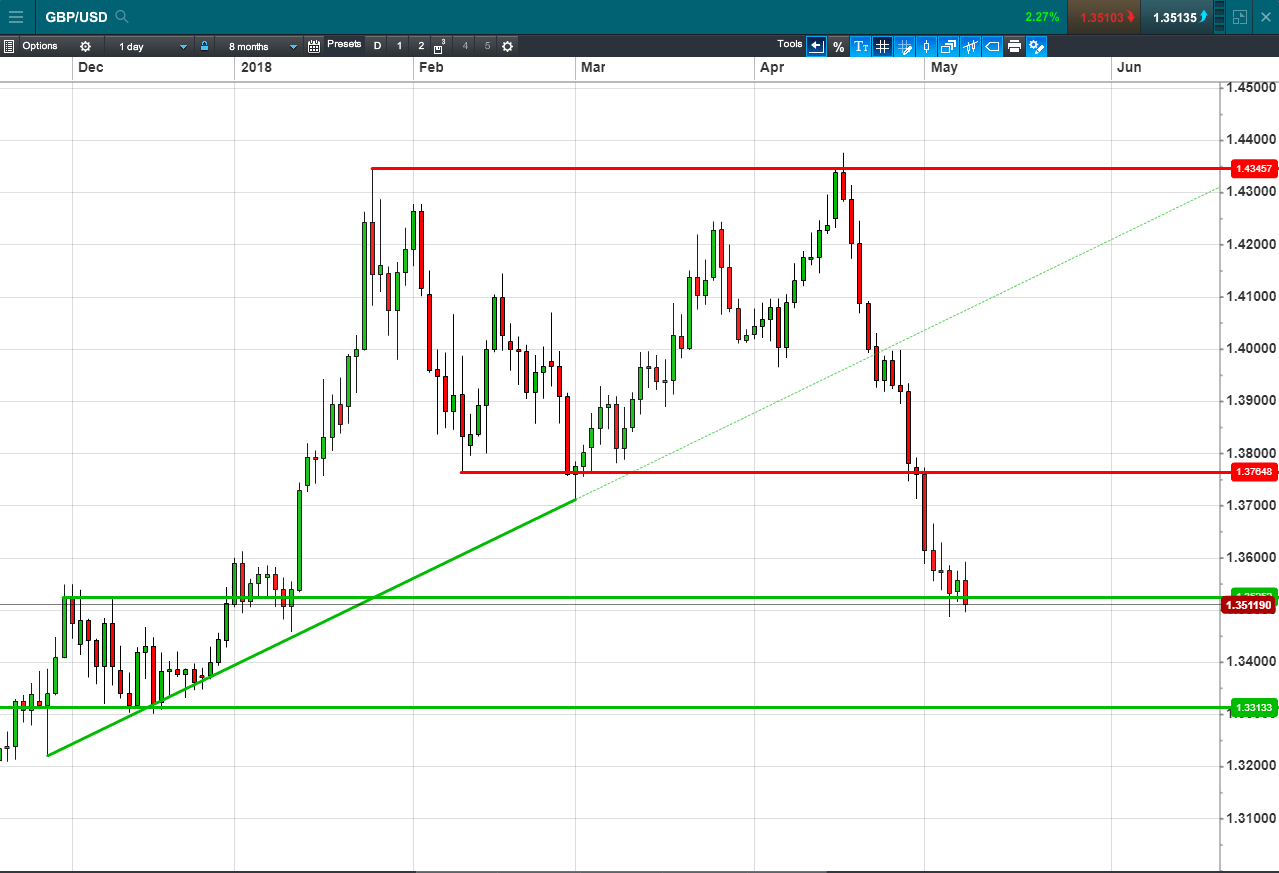Click the Presets label
Image resolution: width=1279 pixels, height=873 pixels.
(x=344, y=44)
